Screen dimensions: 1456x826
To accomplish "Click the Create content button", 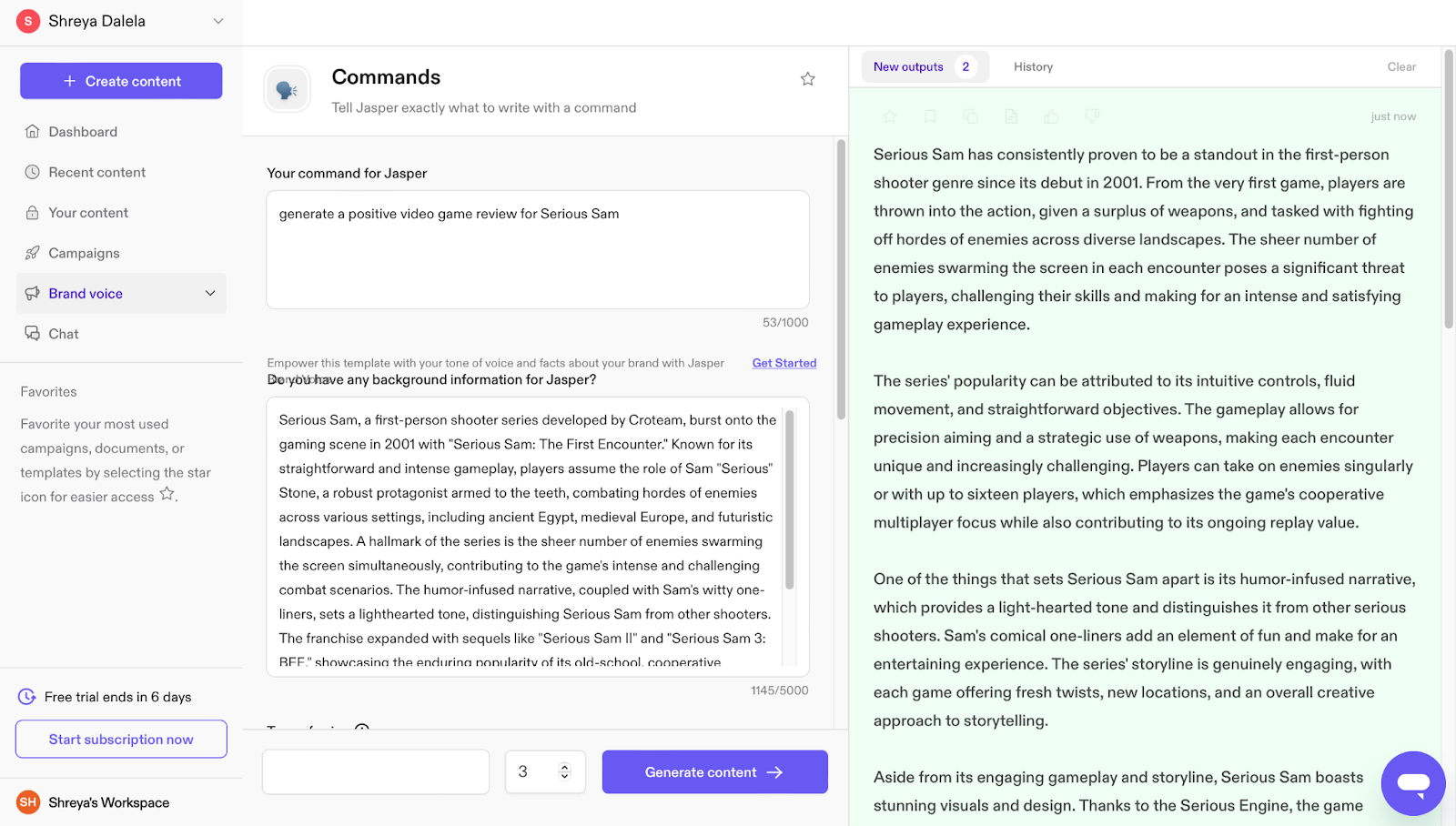I will tap(121, 81).
